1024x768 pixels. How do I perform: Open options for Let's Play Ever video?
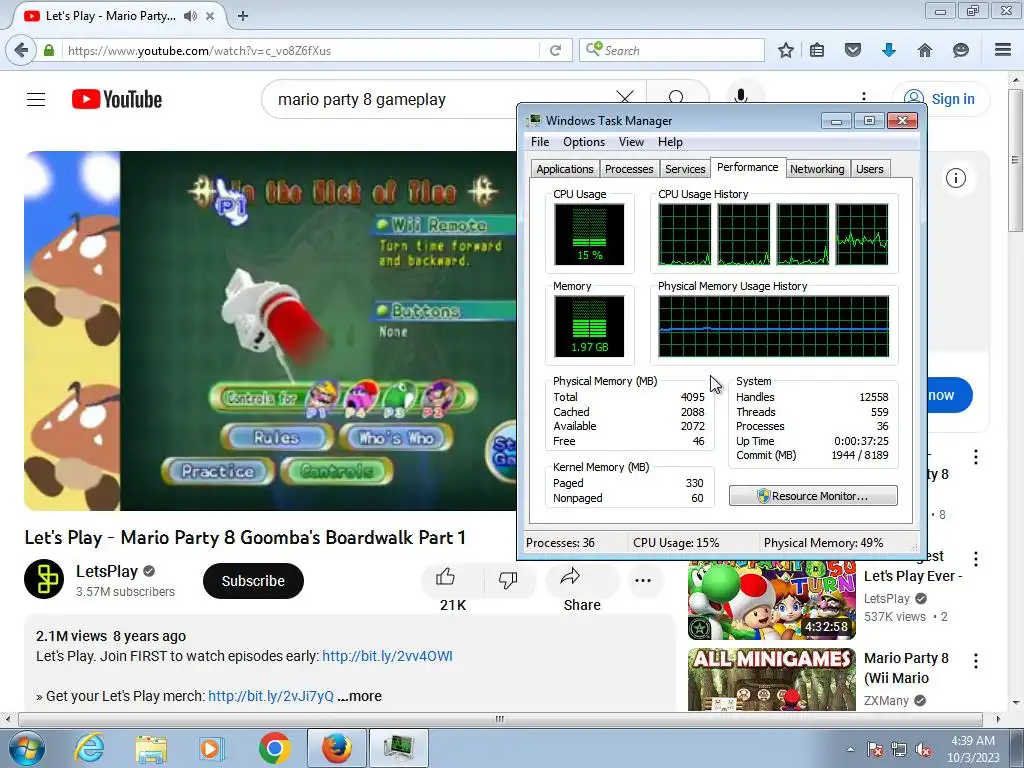[976, 559]
